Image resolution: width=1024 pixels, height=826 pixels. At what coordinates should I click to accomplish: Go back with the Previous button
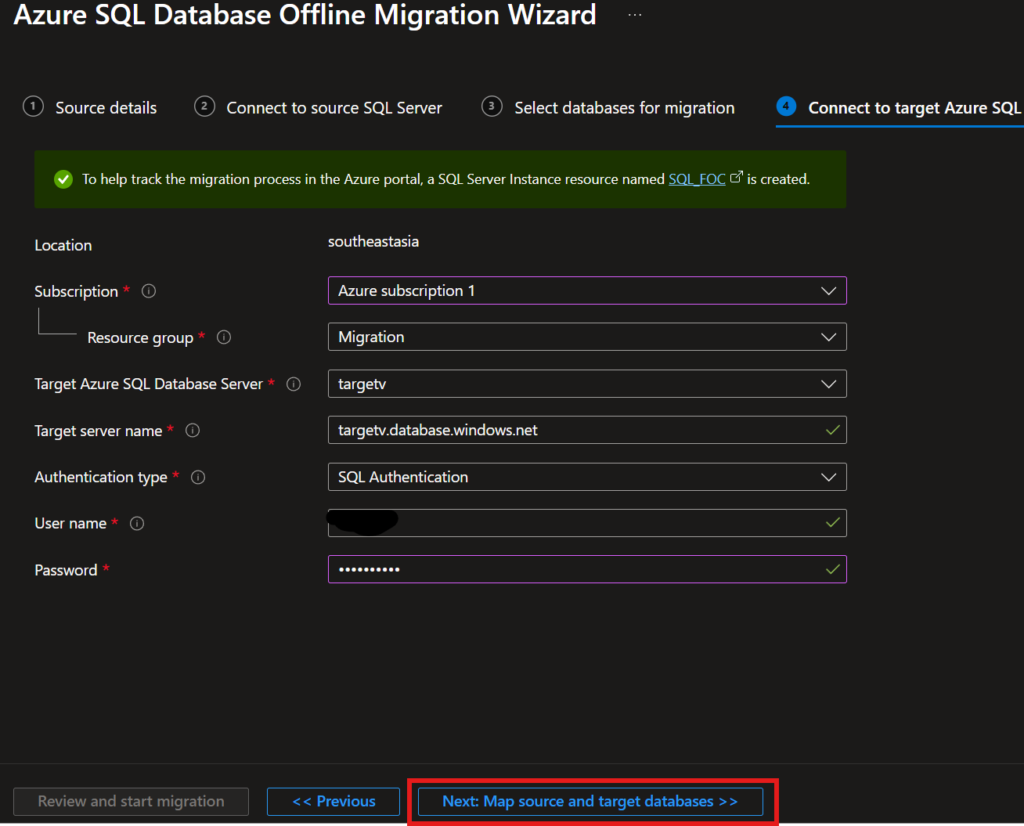tap(334, 802)
